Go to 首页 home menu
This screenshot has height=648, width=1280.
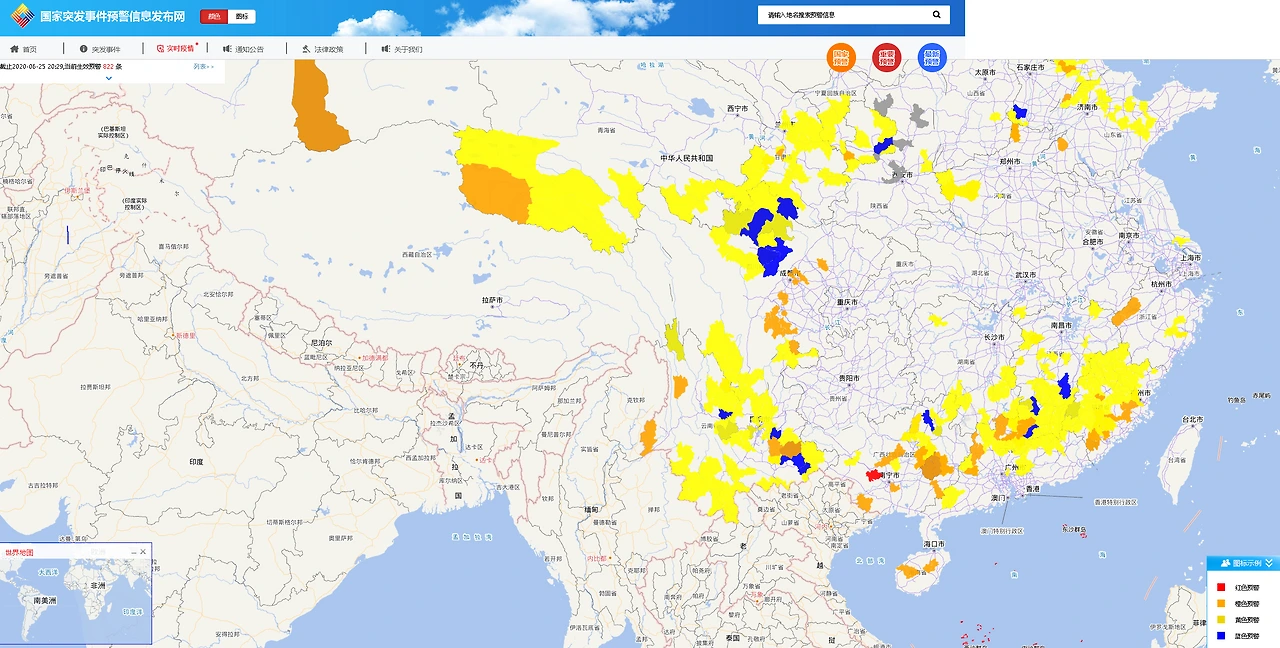(x=23, y=49)
